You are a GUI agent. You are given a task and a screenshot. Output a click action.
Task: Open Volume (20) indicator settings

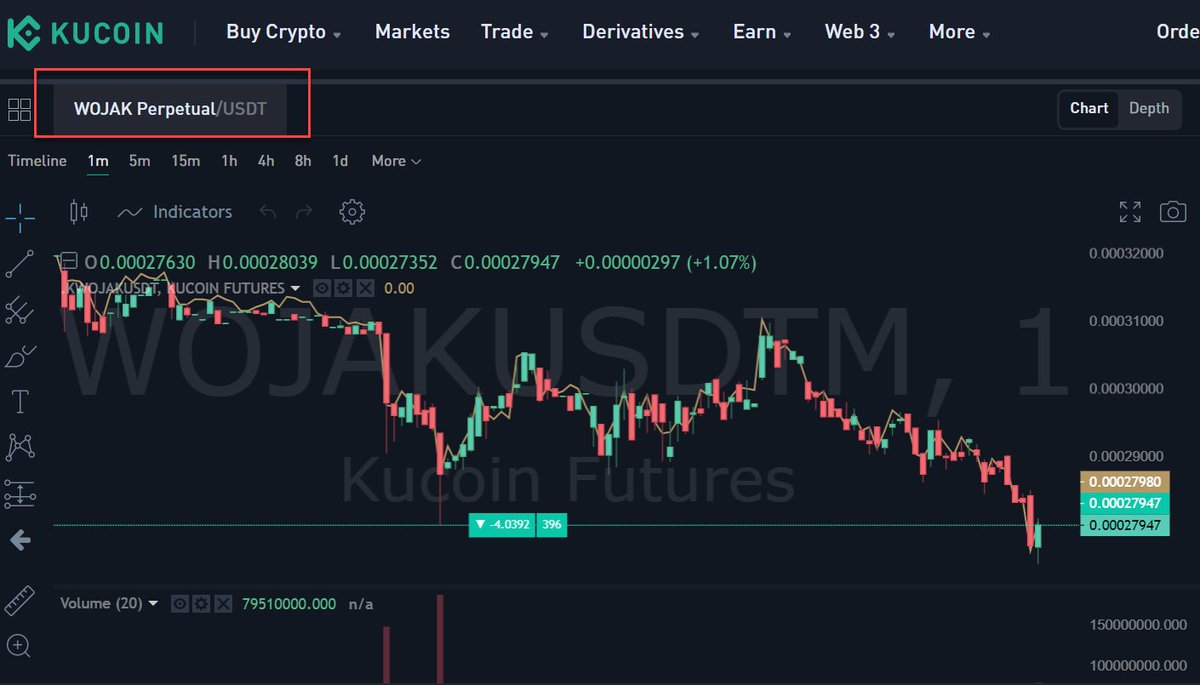tap(202, 604)
